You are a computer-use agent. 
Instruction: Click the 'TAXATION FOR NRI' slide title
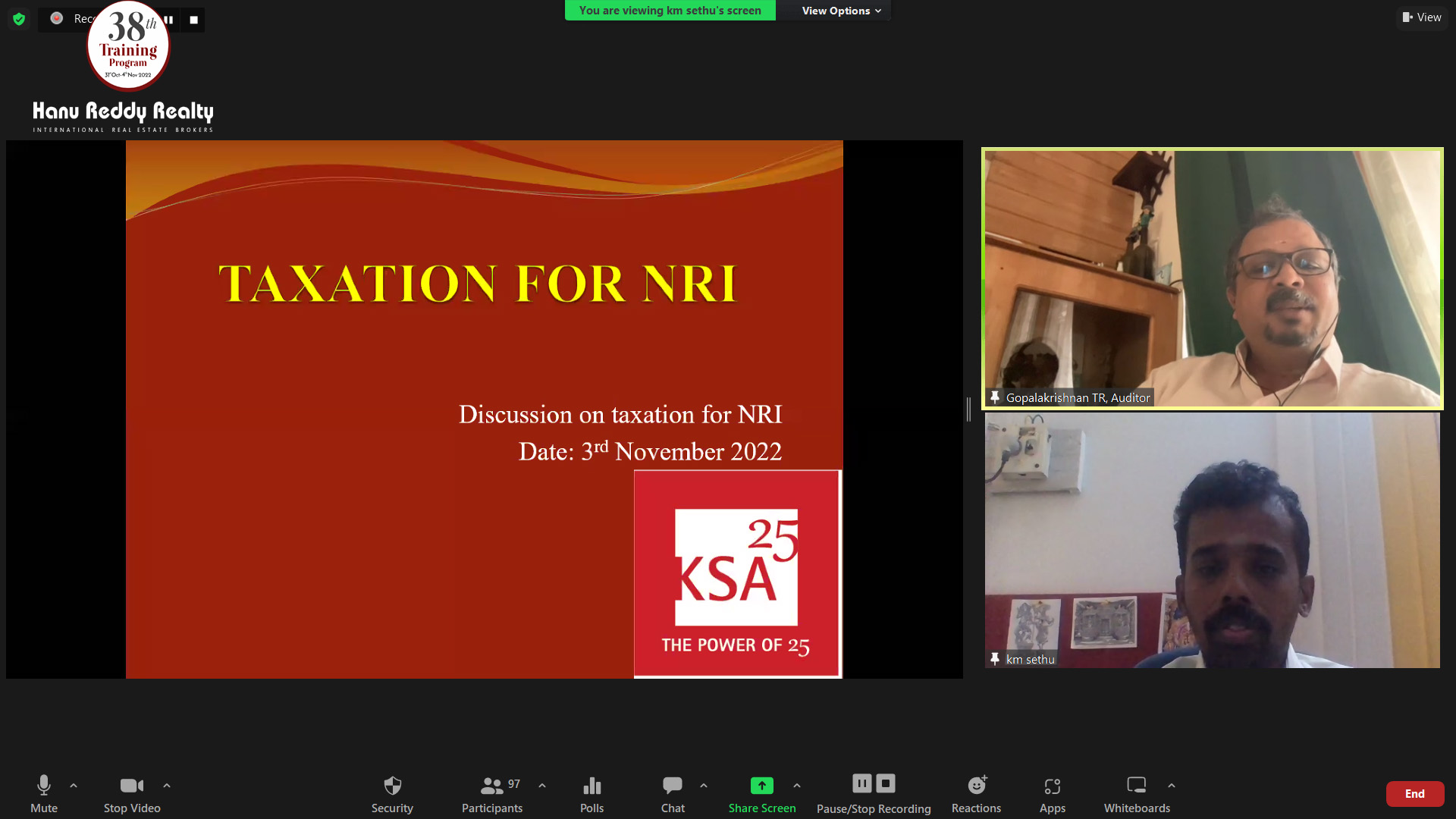478,284
